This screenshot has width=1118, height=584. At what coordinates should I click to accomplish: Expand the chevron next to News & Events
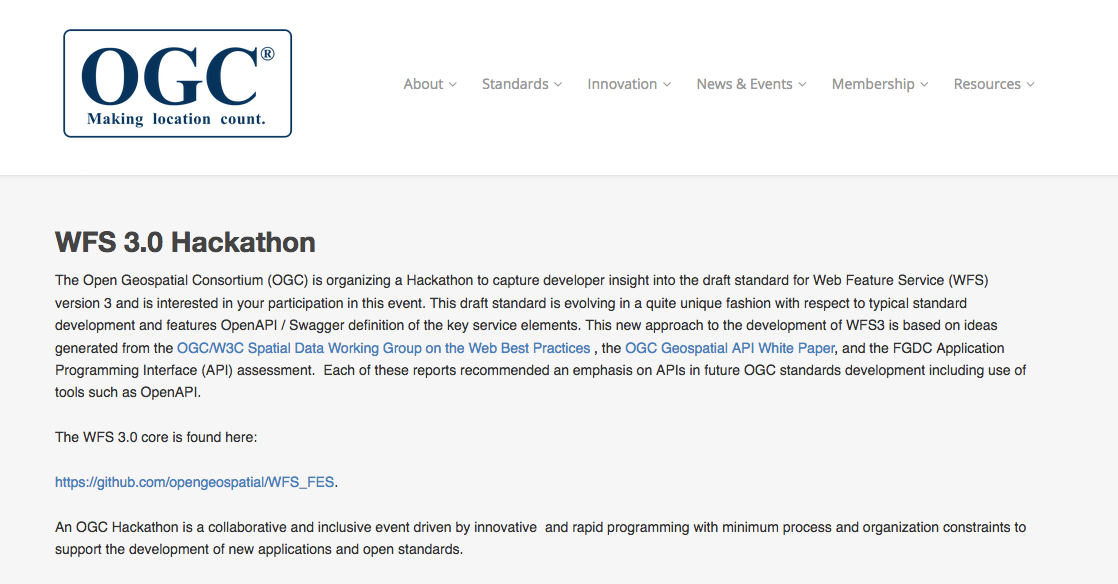coord(802,85)
